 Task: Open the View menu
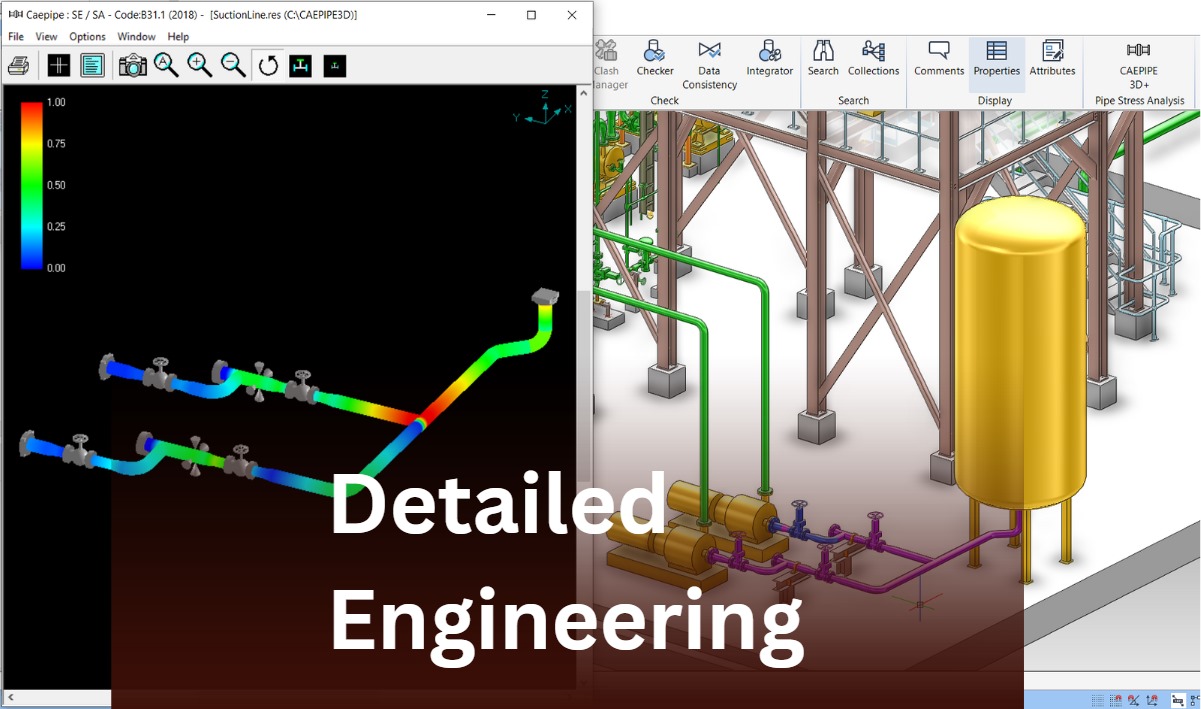click(x=46, y=37)
